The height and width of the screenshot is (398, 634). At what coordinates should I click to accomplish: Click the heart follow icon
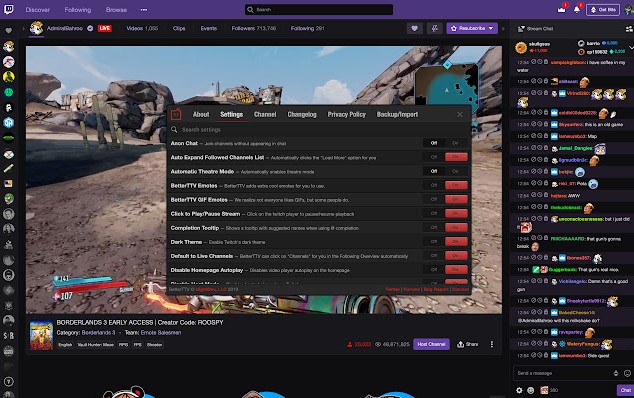click(414, 28)
